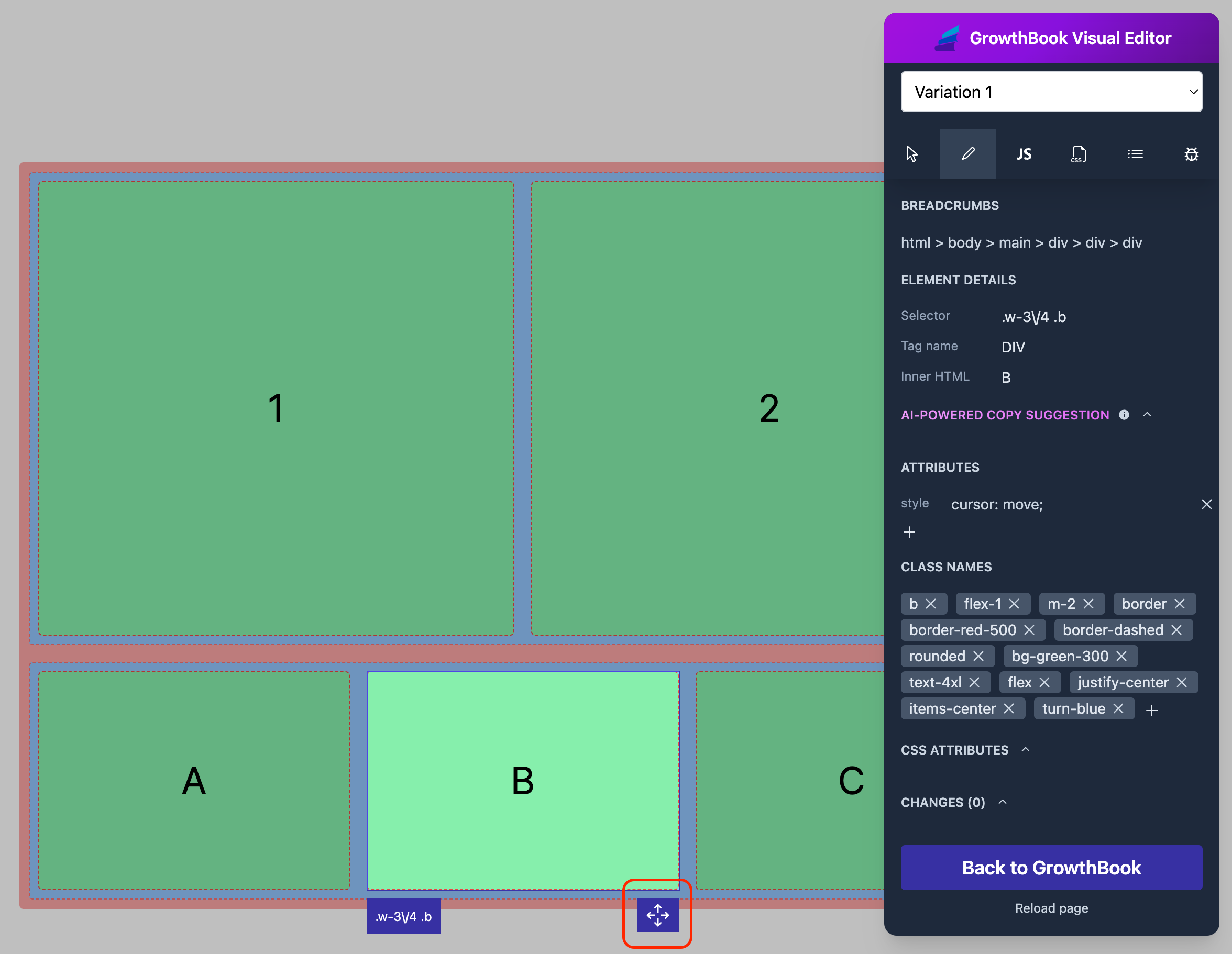Select the green box labeled 1
Image resolution: width=1232 pixels, height=954 pixels.
[276, 408]
